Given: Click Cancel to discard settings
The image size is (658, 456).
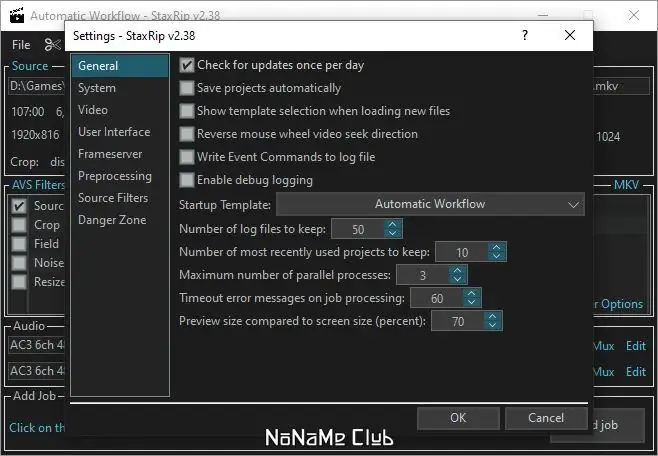Looking at the screenshot, I should pyautogui.click(x=546, y=418).
